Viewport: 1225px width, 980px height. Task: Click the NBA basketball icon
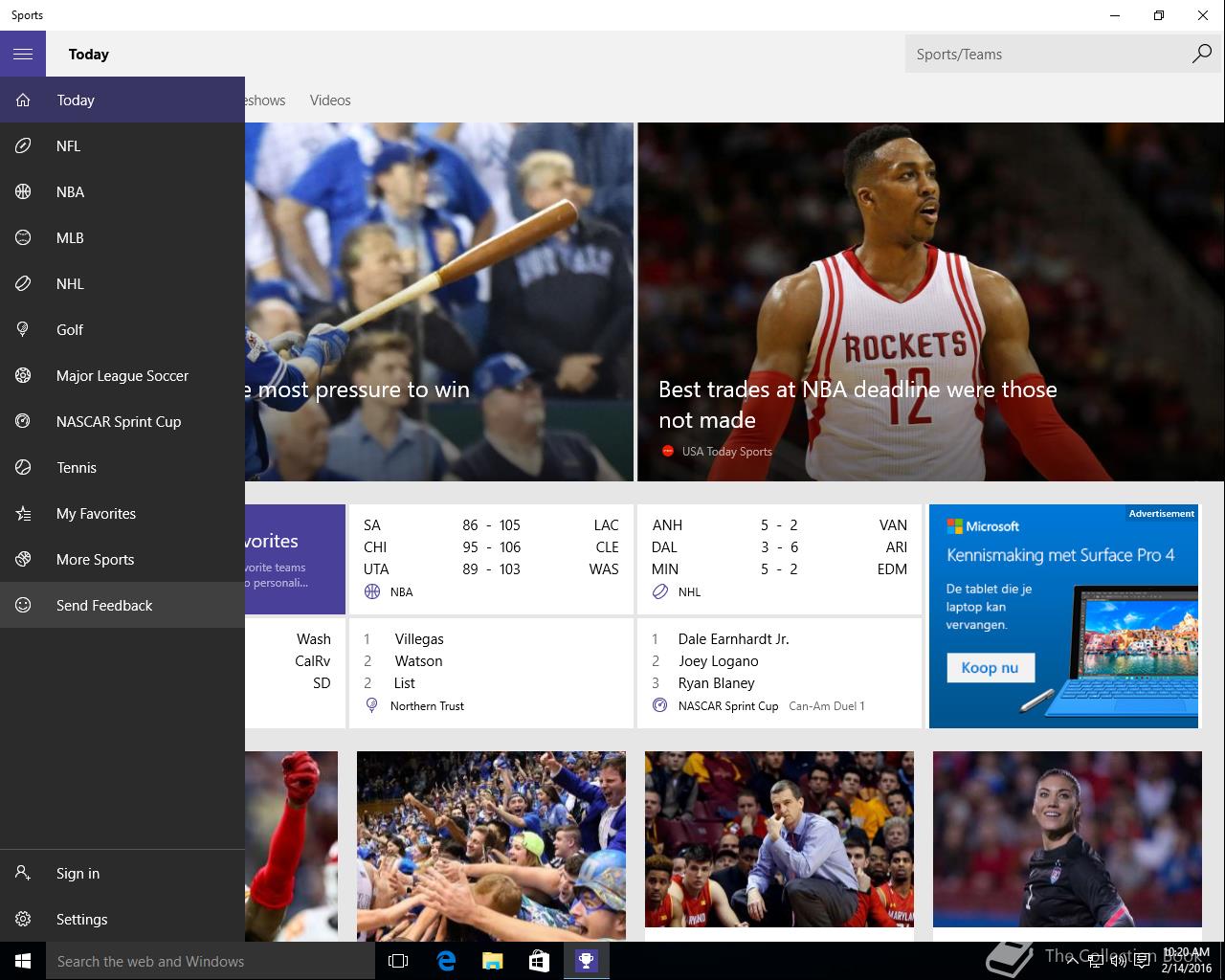23,191
